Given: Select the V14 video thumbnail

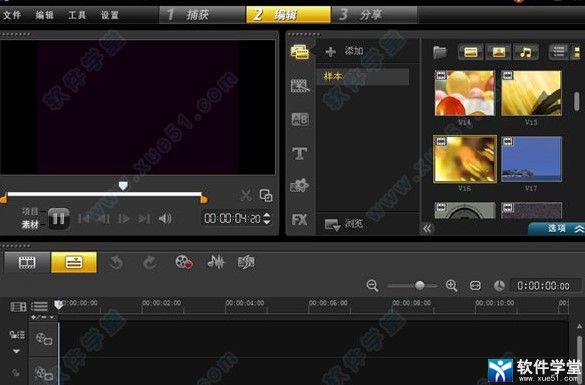Looking at the screenshot, I should click(465, 93).
